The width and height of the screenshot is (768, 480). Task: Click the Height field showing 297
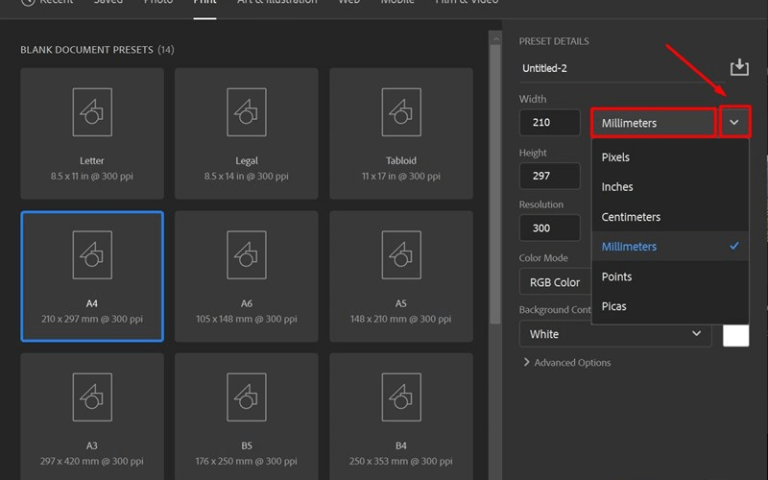(x=550, y=175)
